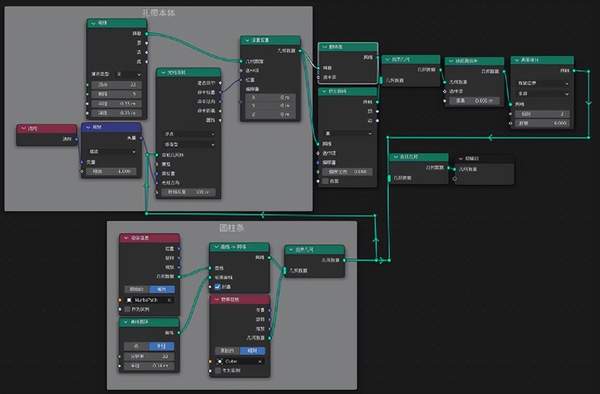Viewport: 600px width, 394px height.
Task: Click the MarblePath object icon
Action: 129,300
